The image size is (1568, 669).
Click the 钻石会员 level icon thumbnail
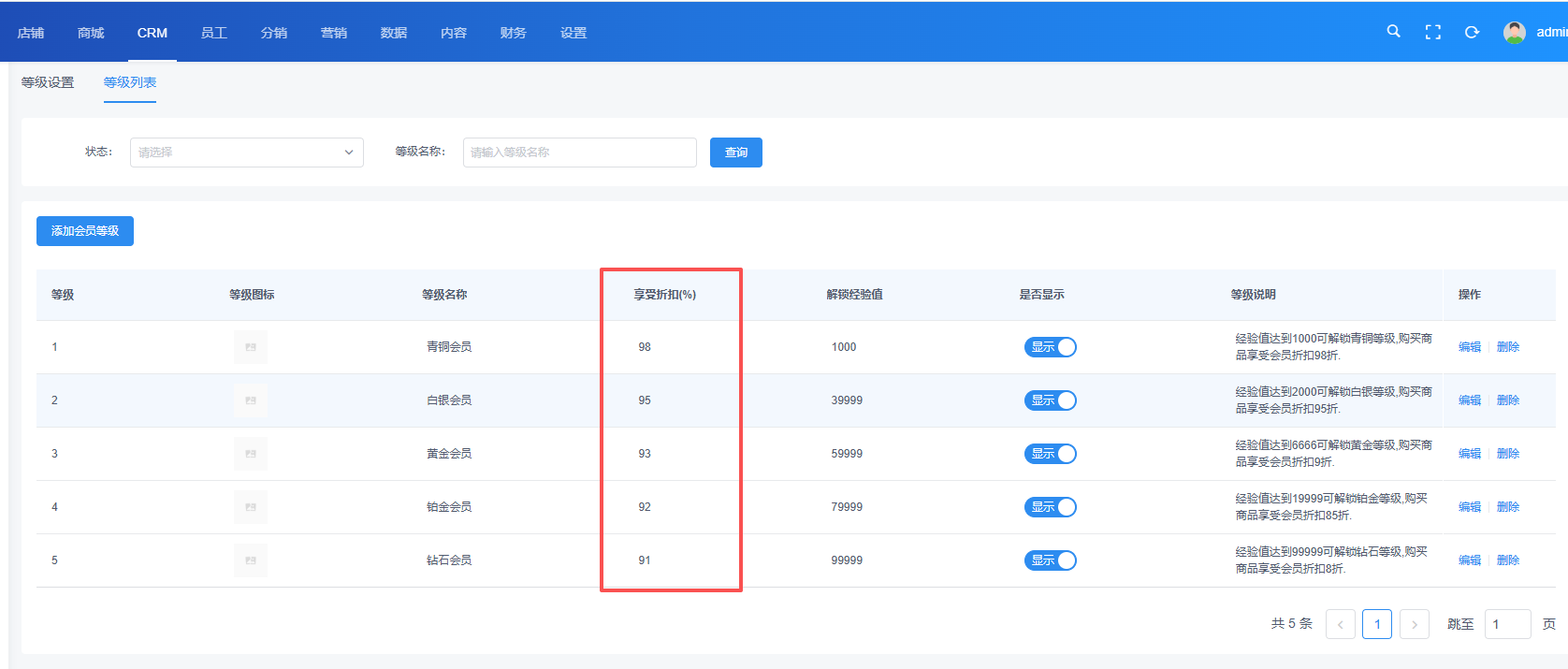[x=251, y=560]
